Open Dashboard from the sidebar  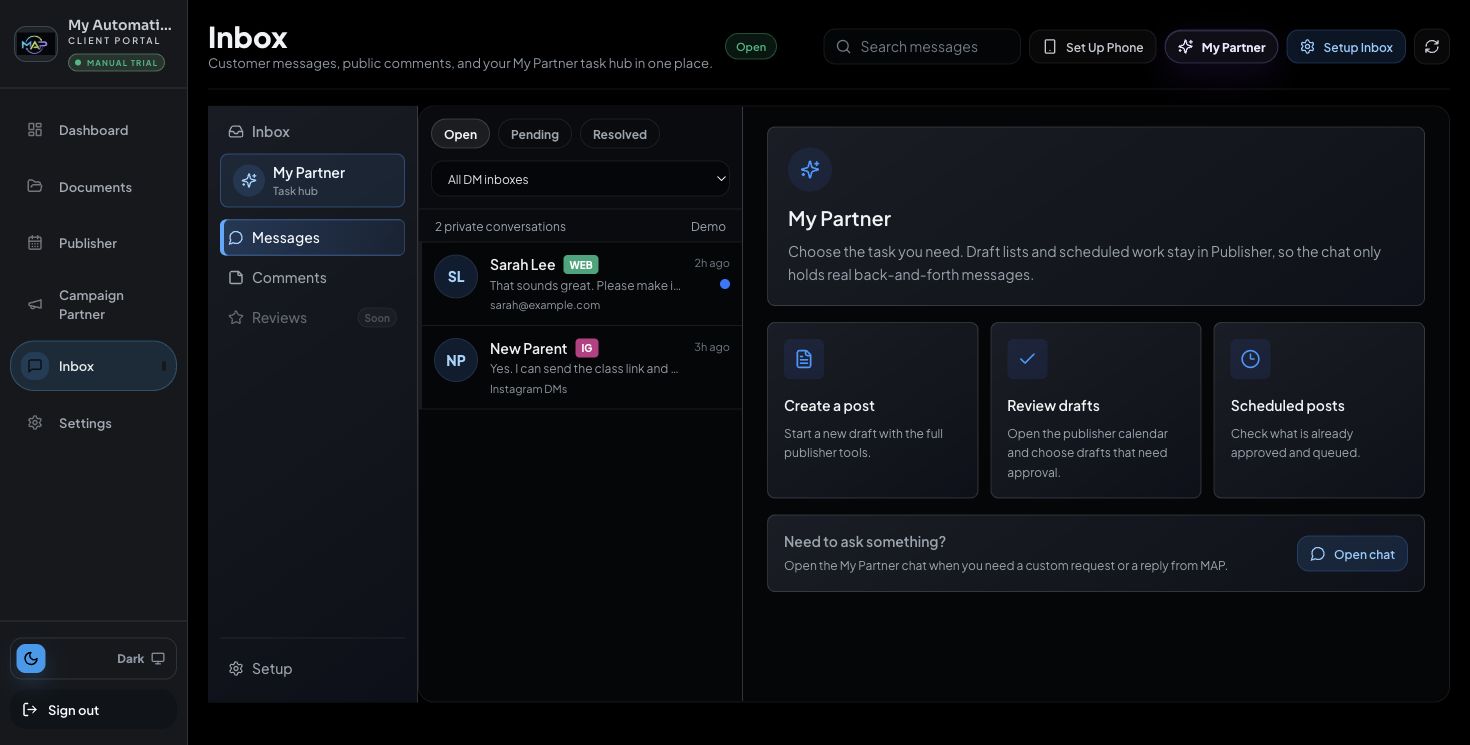pos(93,130)
